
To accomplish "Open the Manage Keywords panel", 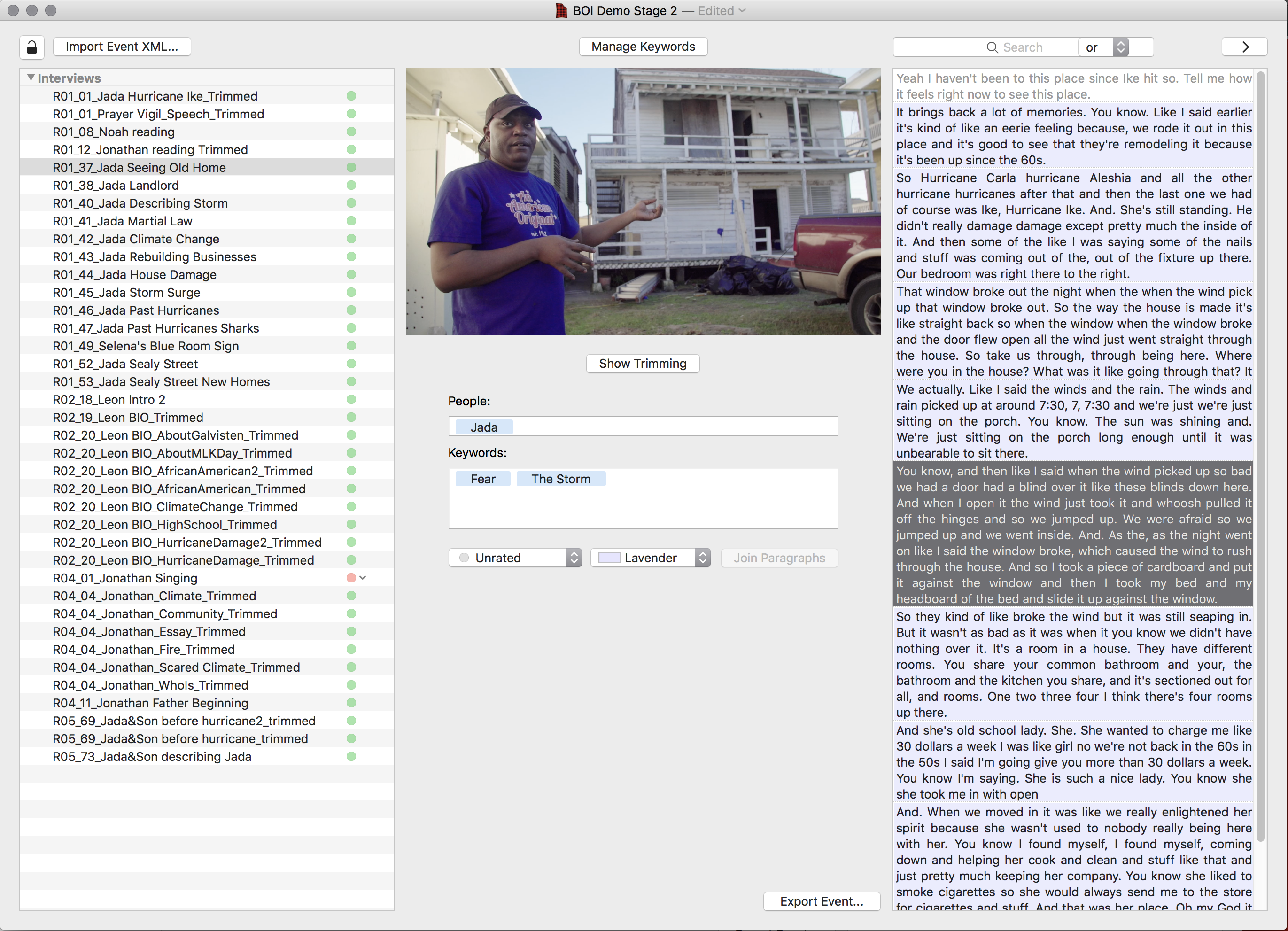I will click(x=643, y=46).
